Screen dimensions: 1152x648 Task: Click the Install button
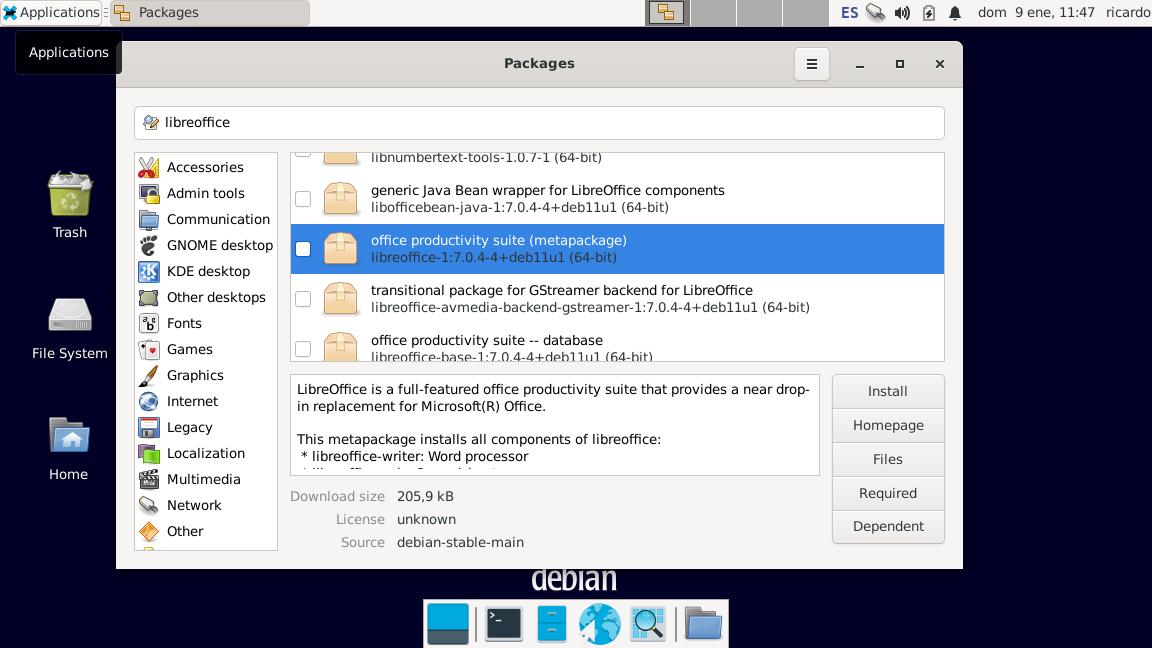pos(888,392)
